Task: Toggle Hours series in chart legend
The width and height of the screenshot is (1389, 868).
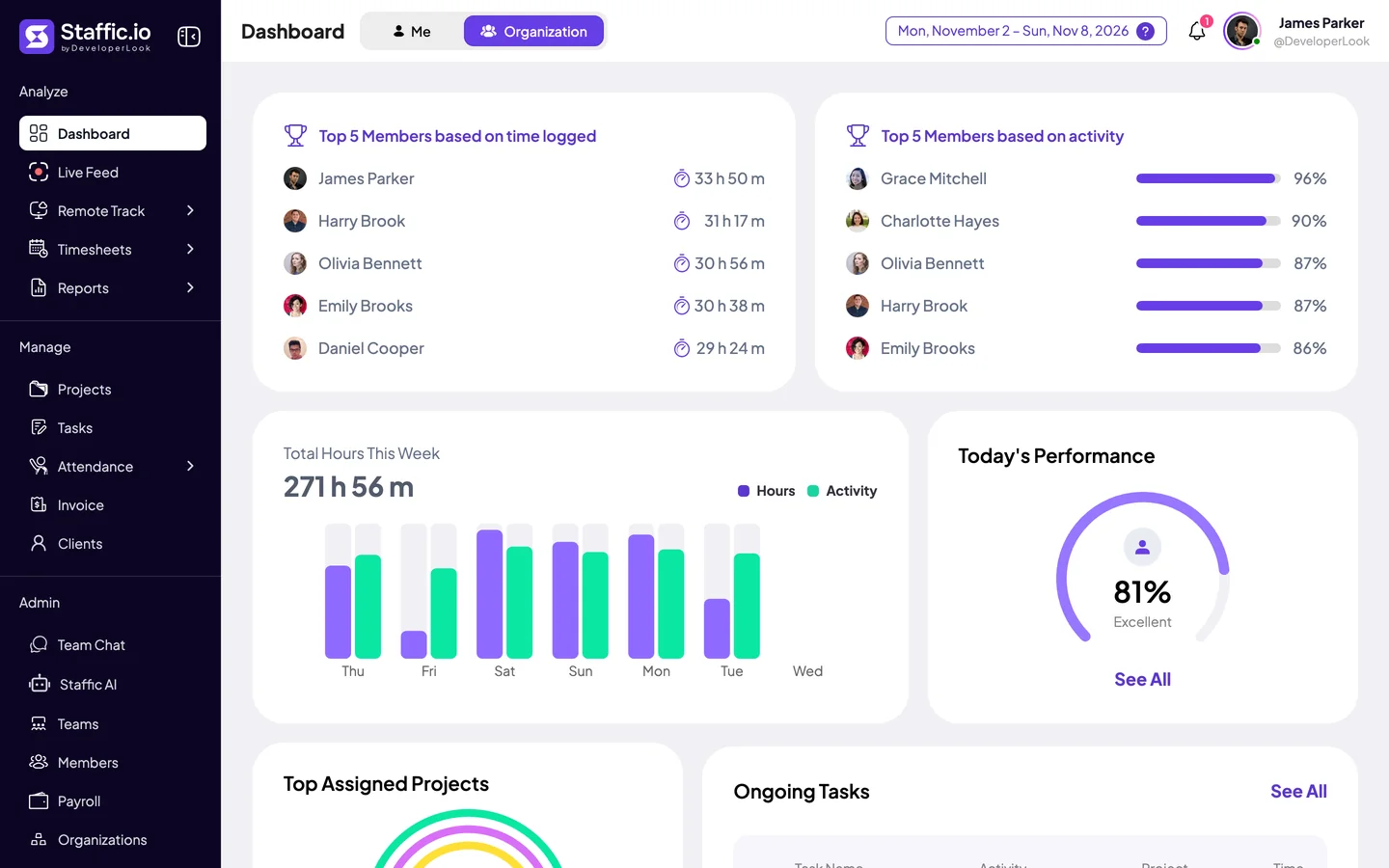Action: click(767, 491)
